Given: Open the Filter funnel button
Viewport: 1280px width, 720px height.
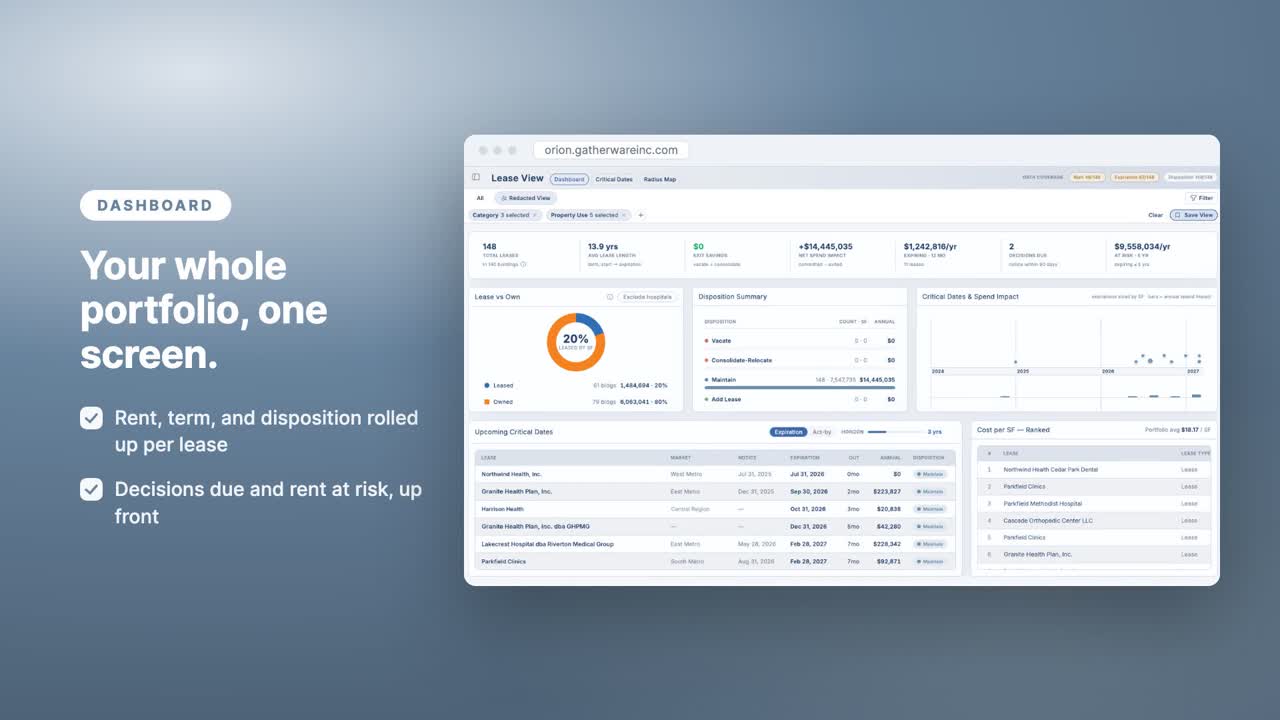Looking at the screenshot, I should pos(1200,198).
